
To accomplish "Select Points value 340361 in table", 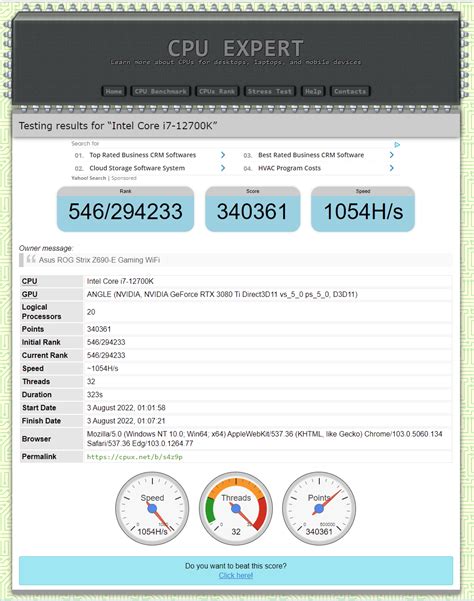I will tap(99, 329).
